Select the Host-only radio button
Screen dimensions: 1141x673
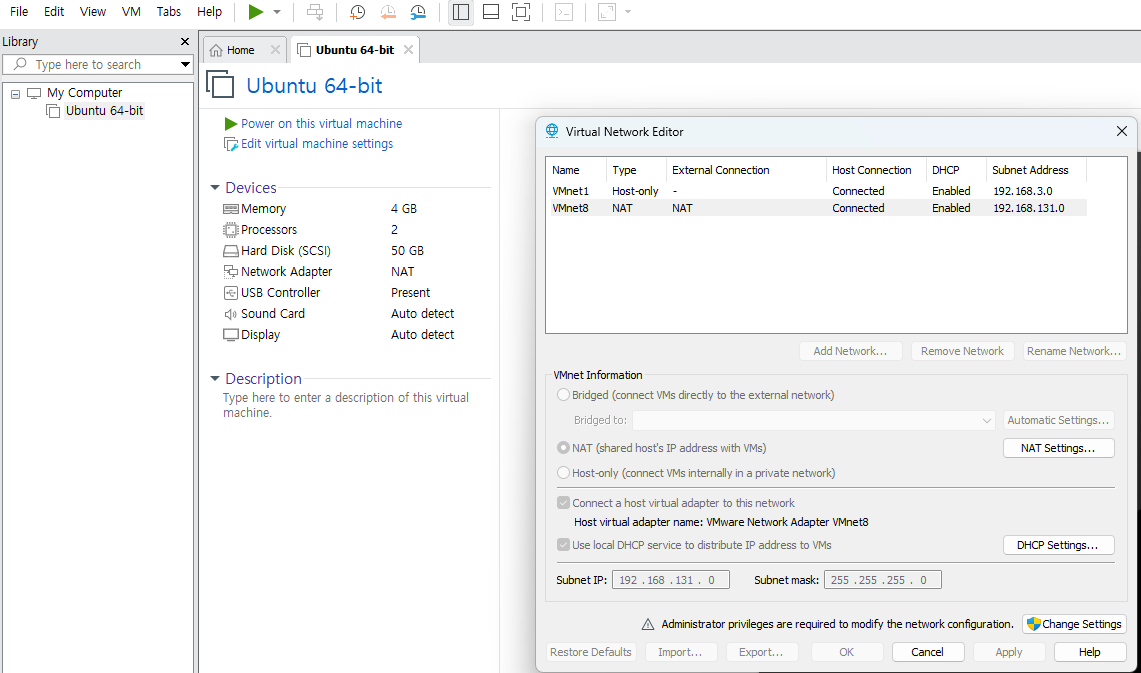click(x=563, y=473)
